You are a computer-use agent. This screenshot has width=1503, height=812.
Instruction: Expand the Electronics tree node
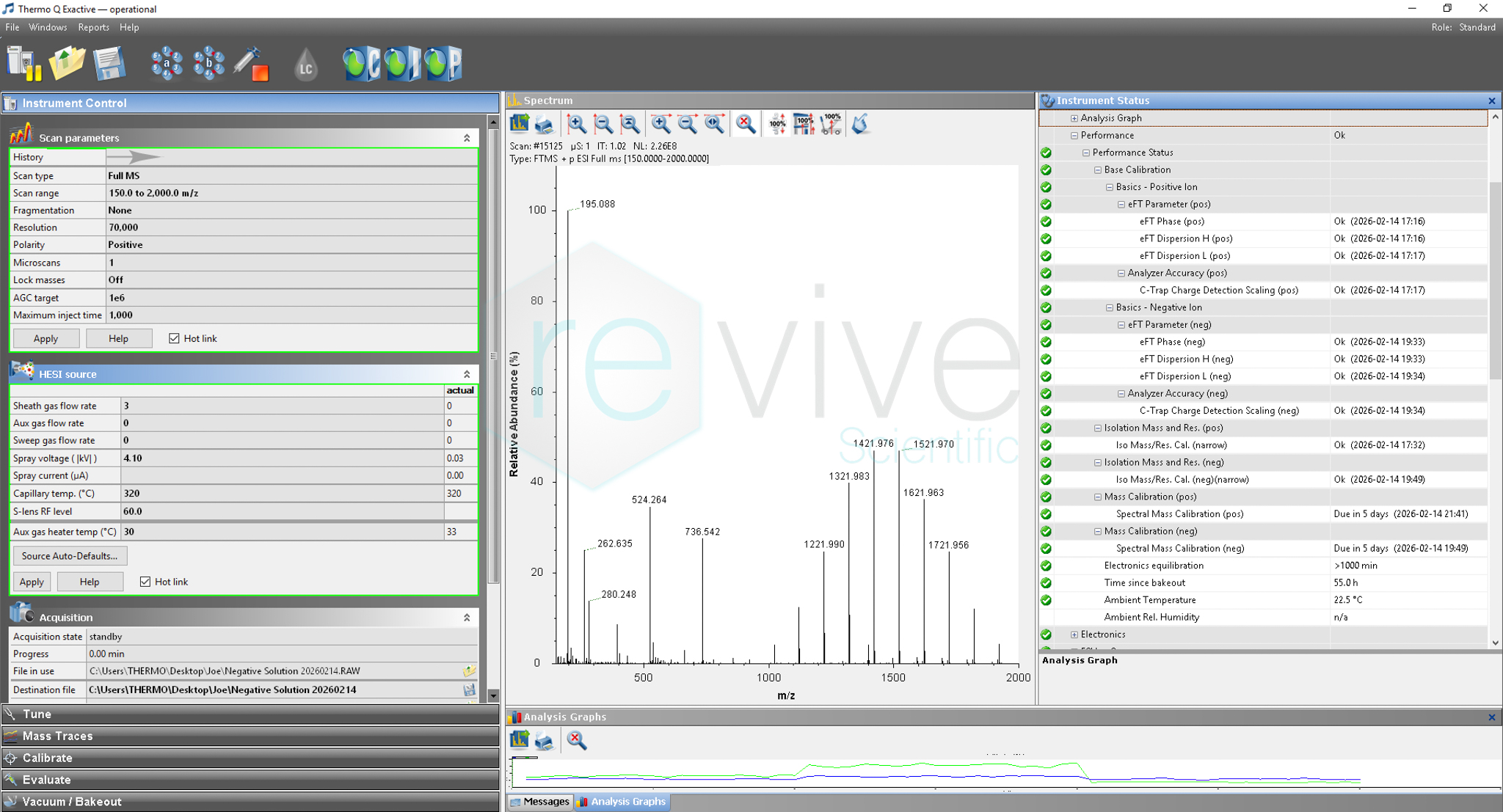(x=1074, y=634)
